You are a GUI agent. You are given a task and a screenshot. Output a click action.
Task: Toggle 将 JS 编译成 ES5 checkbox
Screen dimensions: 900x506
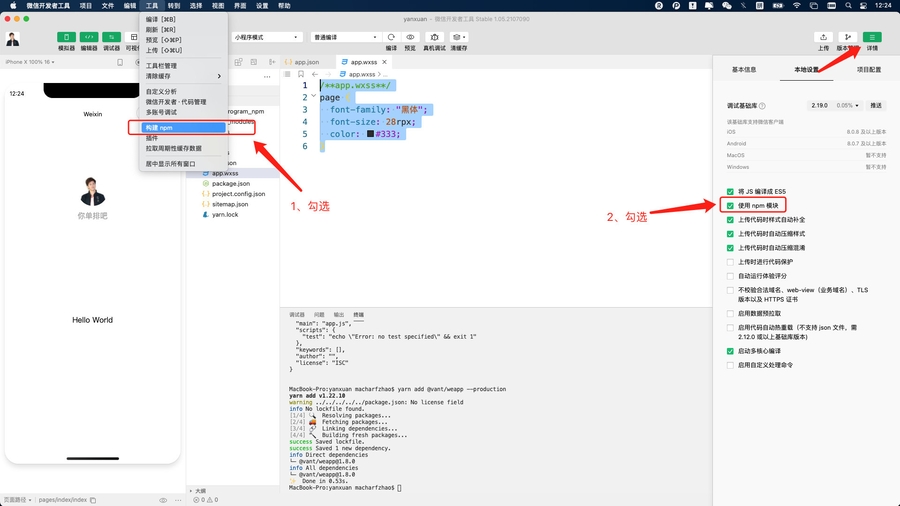click(x=730, y=191)
